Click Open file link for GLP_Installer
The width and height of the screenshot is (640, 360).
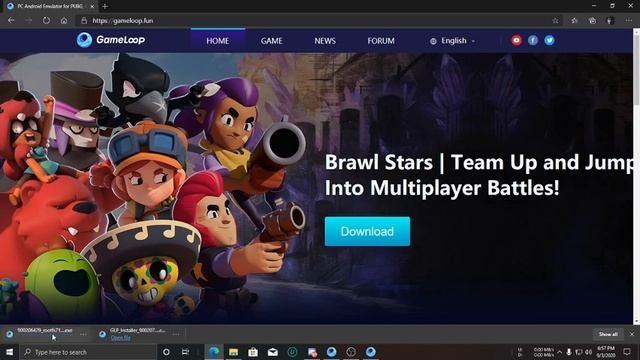coord(120,338)
